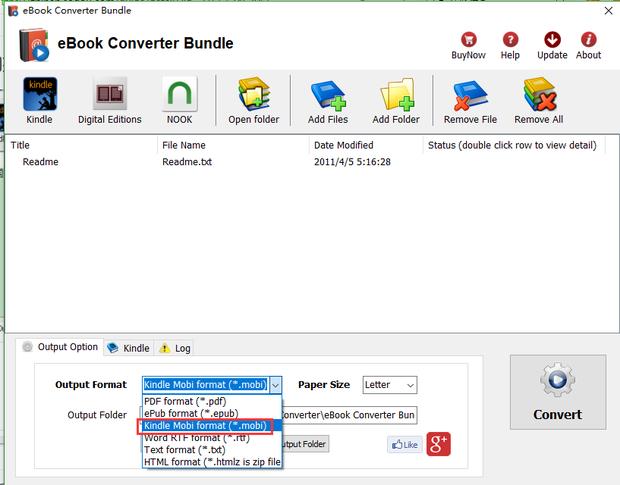
Task: Select the Kindle source icon
Action: tap(40, 94)
